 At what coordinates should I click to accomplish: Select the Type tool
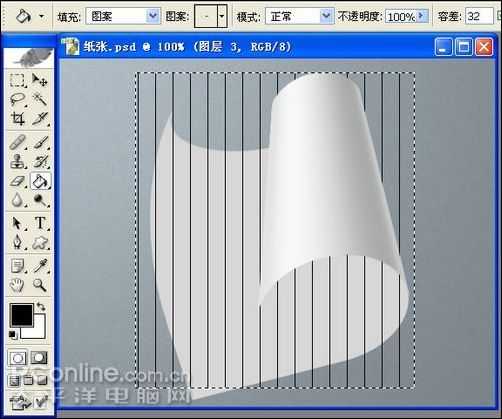coord(40,223)
